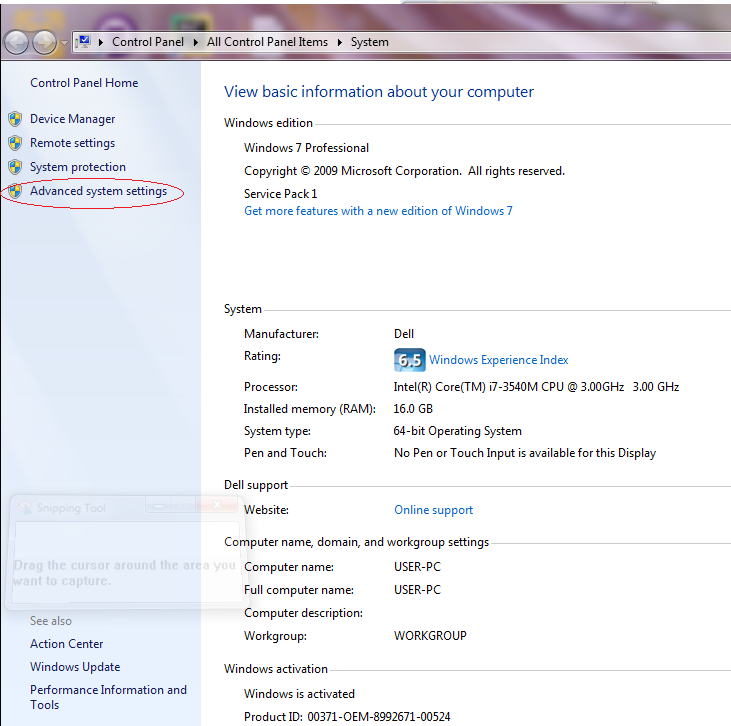Viewport: 731px width, 726px height.
Task: Click Dell manufacturer value
Action: pyautogui.click(x=404, y=334)
